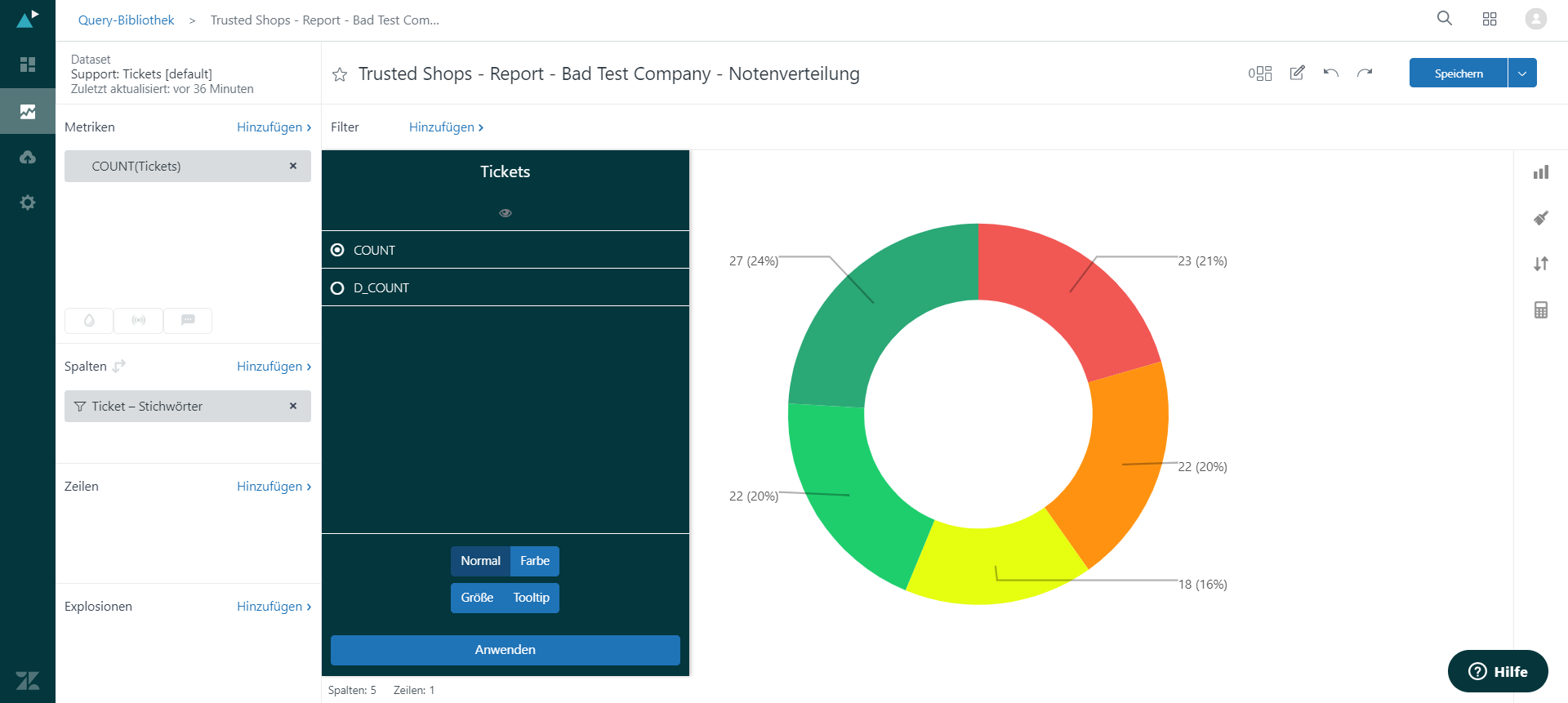This screenshot has height=703, width=1568.
Task: Expand Hinzufügen for Spalten
Action: click(x=274, y=367)
